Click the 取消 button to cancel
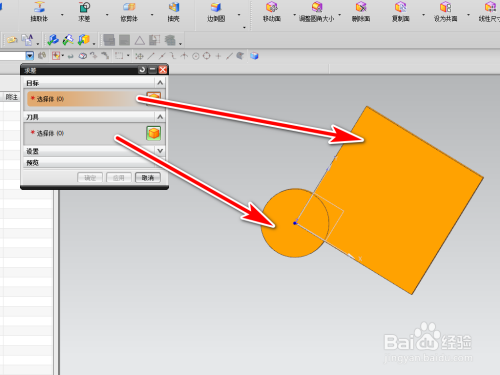Viewport: 500px width, 375px height. (x=148, y=178)
